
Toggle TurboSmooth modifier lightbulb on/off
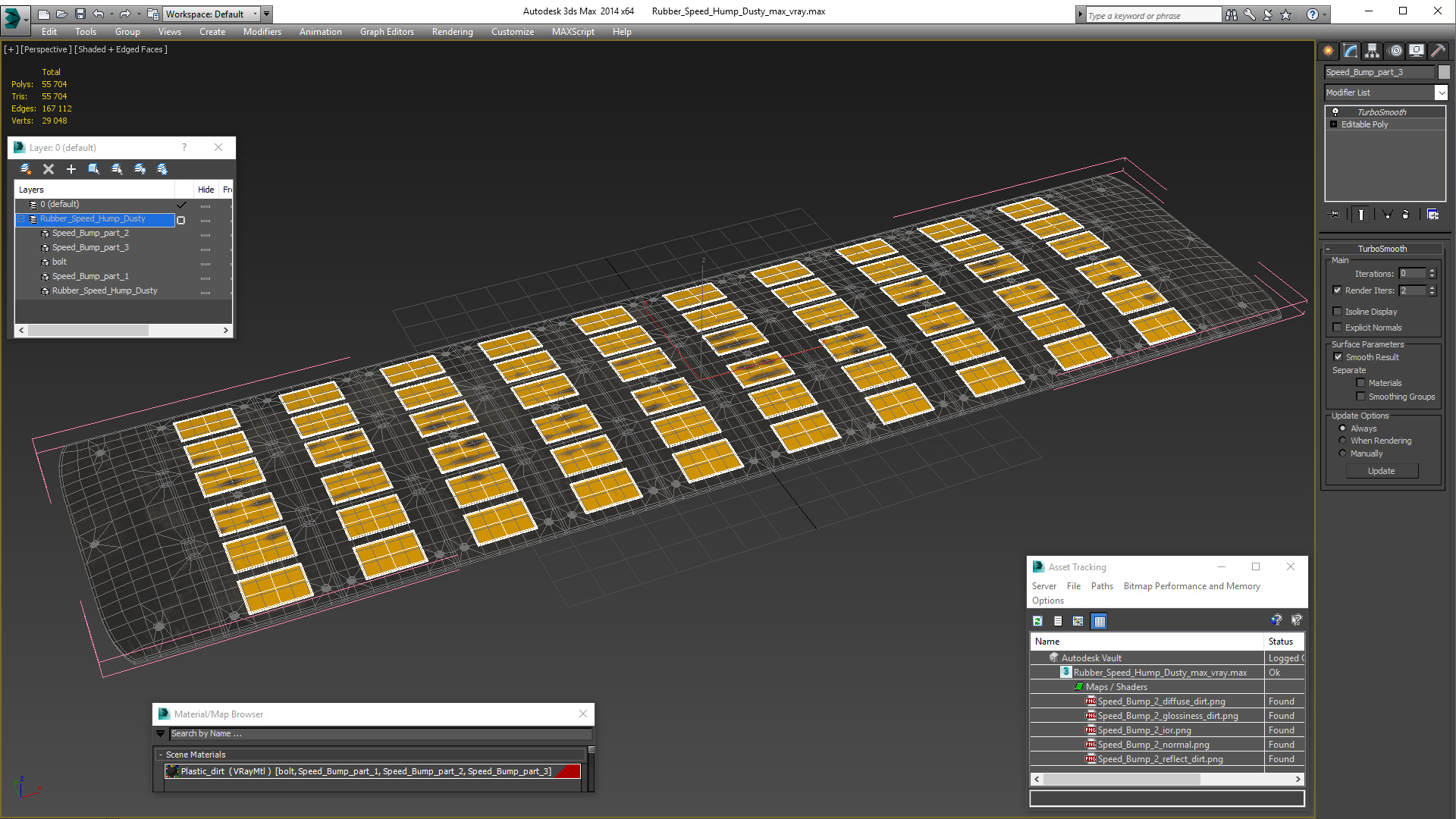[x=1335, y=111]
